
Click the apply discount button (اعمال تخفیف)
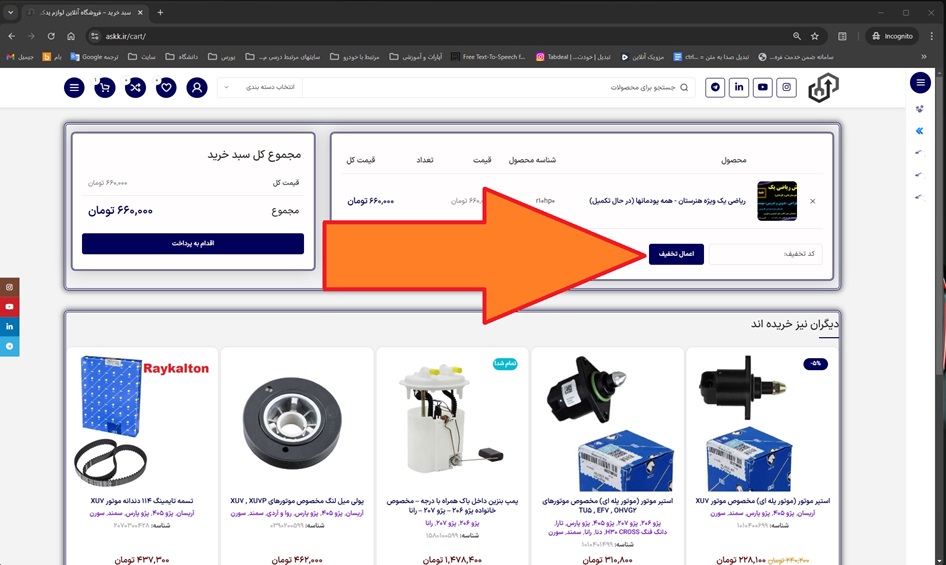677,254
